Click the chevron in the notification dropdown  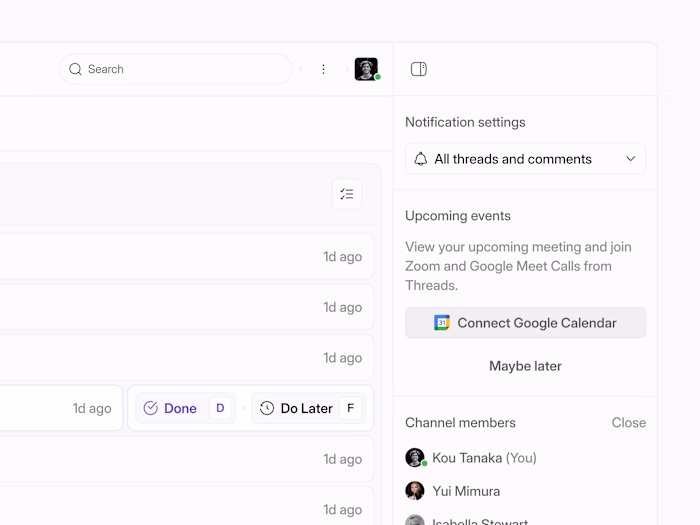click(x=630, y=159)
